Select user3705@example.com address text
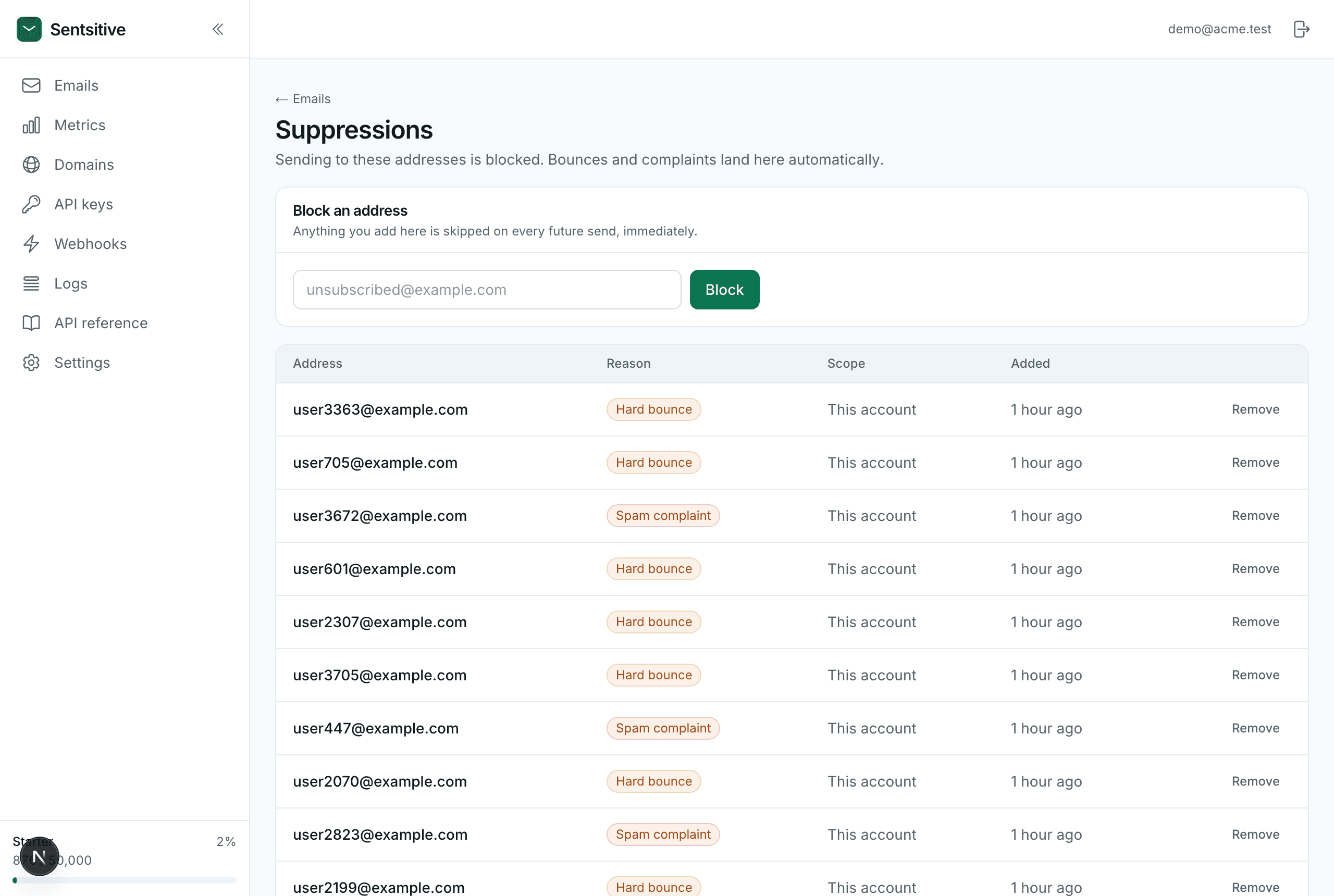 (x=379, y=675)
